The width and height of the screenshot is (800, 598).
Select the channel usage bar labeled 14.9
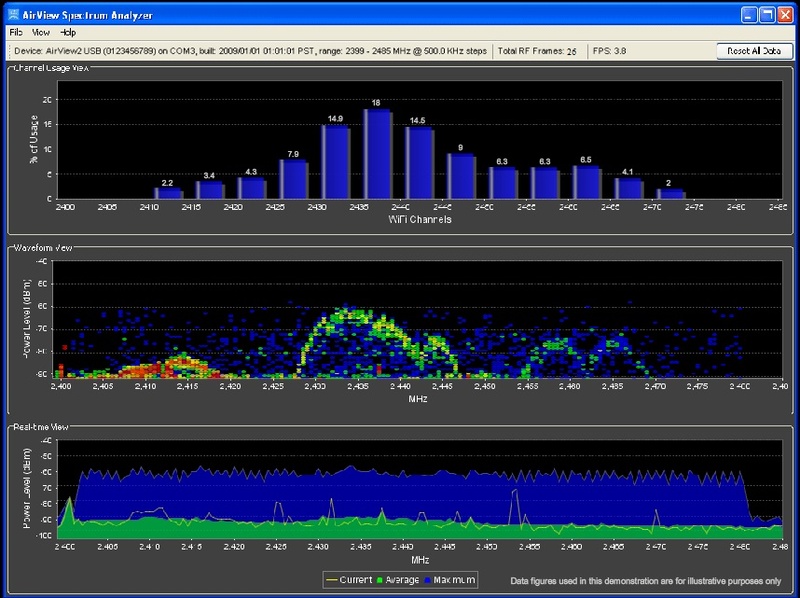point(335,162)
